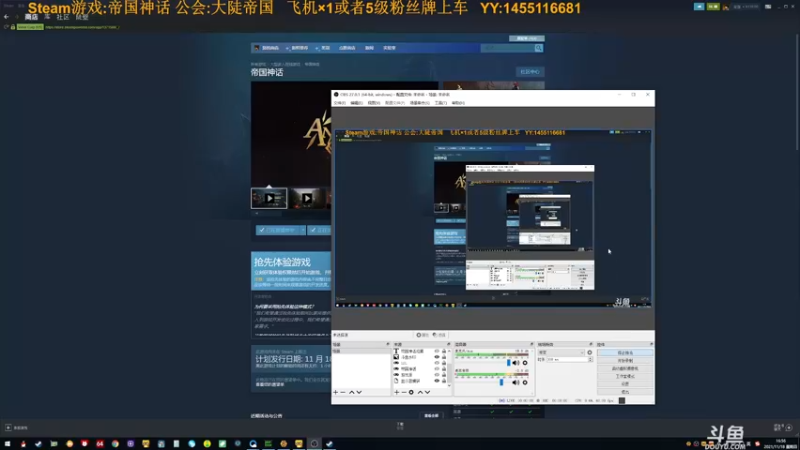Screen dimensions: 800x450
Task: Add a new source with the plus icon
Action: click(x=396, y=392)
